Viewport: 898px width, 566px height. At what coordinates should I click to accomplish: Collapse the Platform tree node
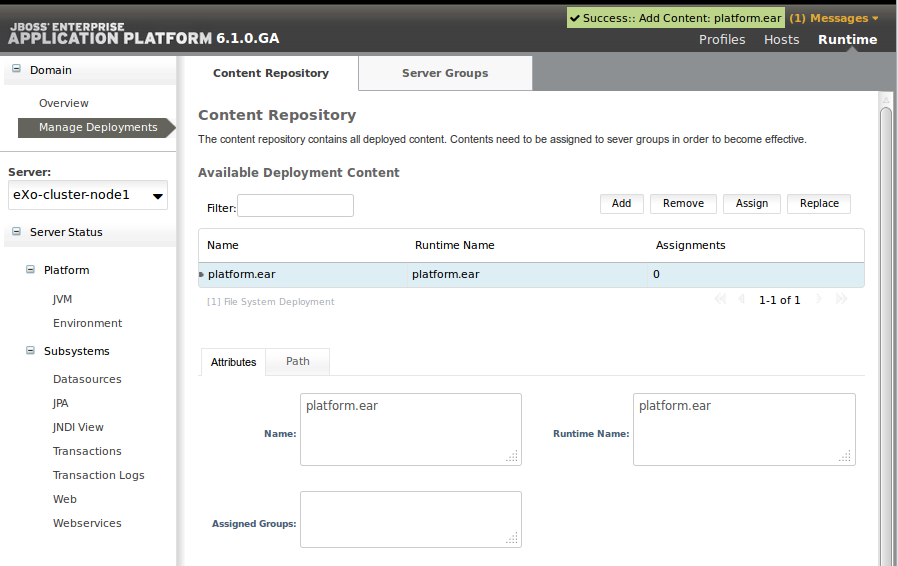pos(30,269)
